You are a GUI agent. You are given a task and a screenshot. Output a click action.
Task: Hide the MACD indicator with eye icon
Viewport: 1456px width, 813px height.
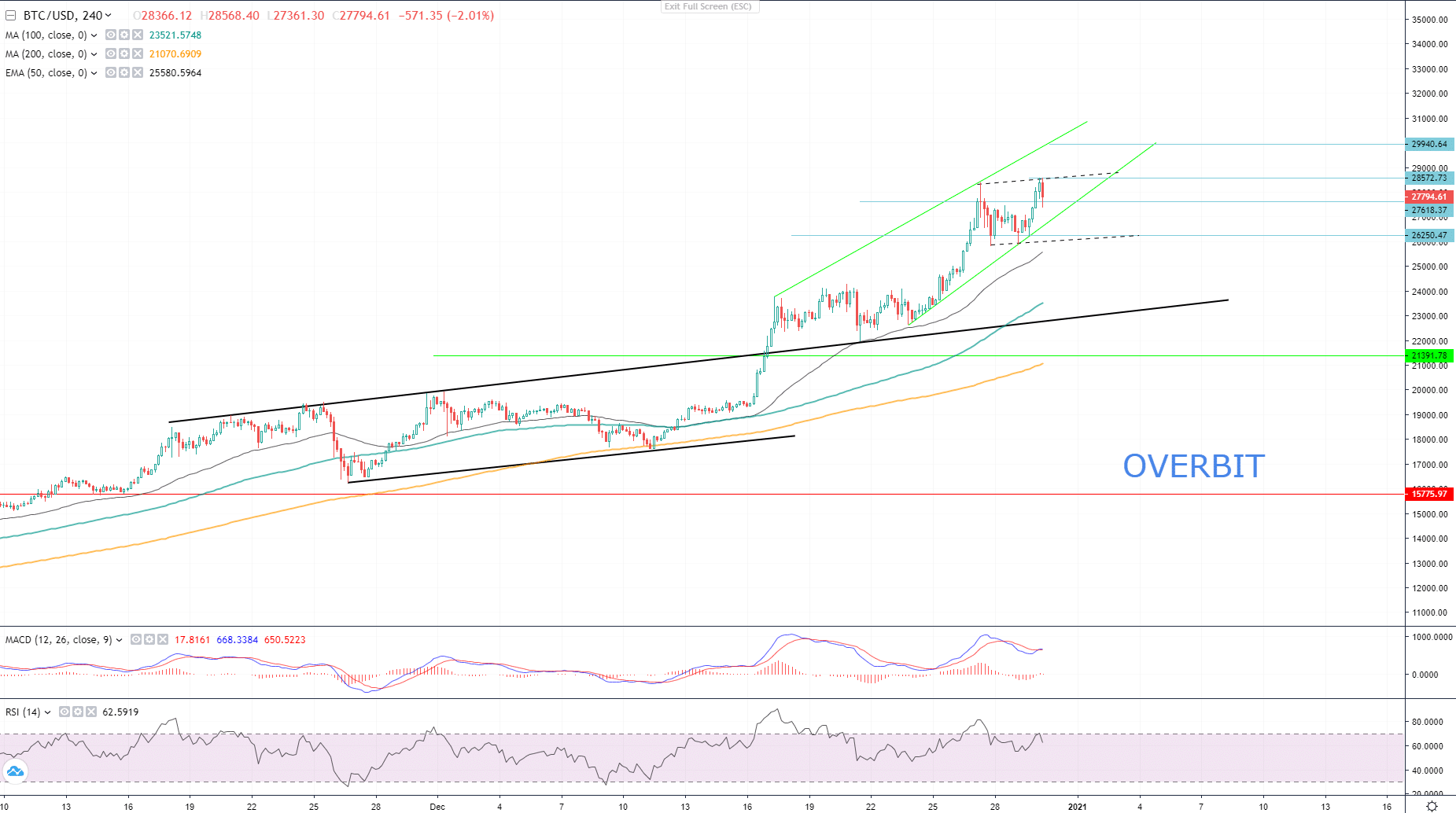(x=136, y=640)
